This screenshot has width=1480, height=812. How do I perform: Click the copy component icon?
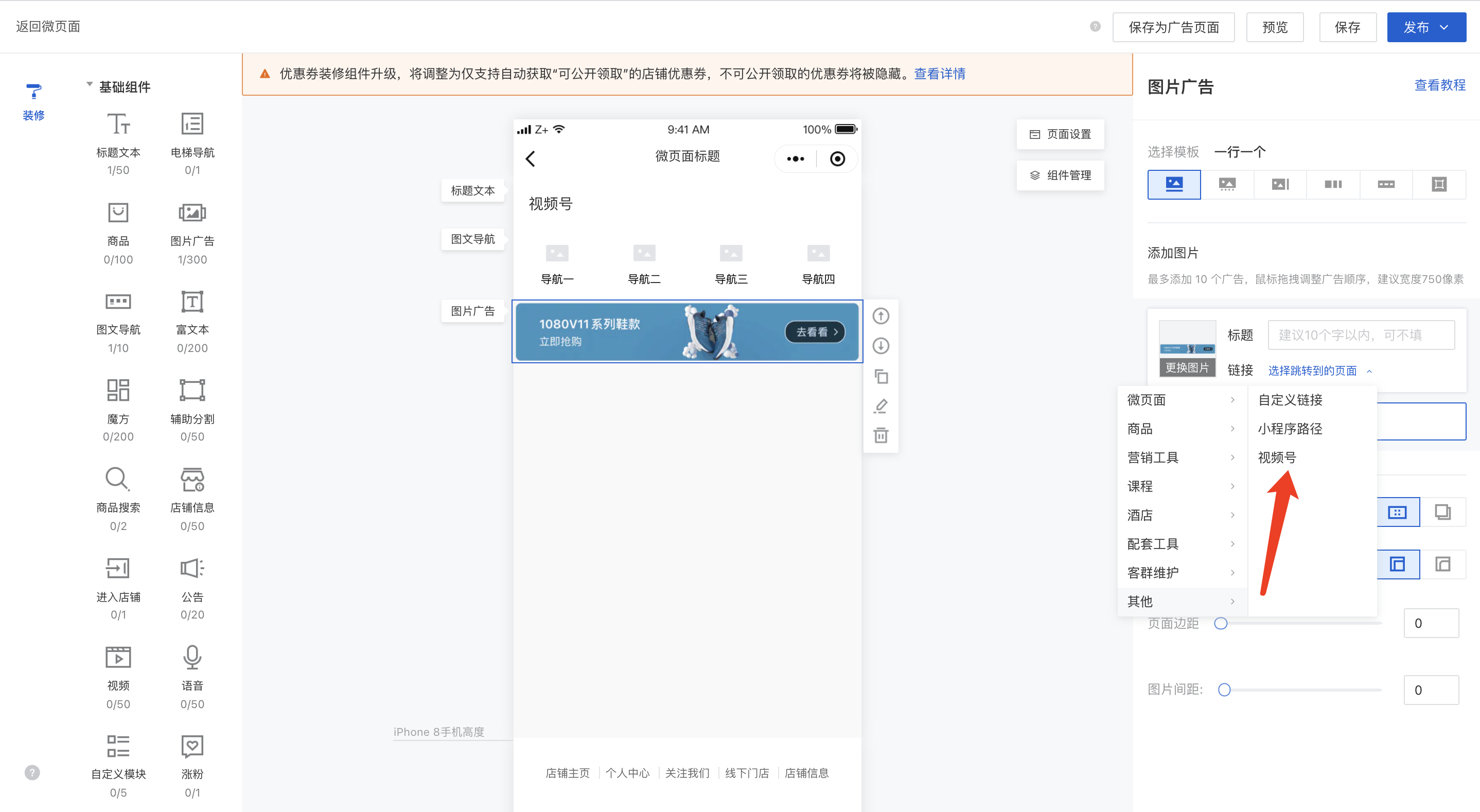tap(881, 376)
